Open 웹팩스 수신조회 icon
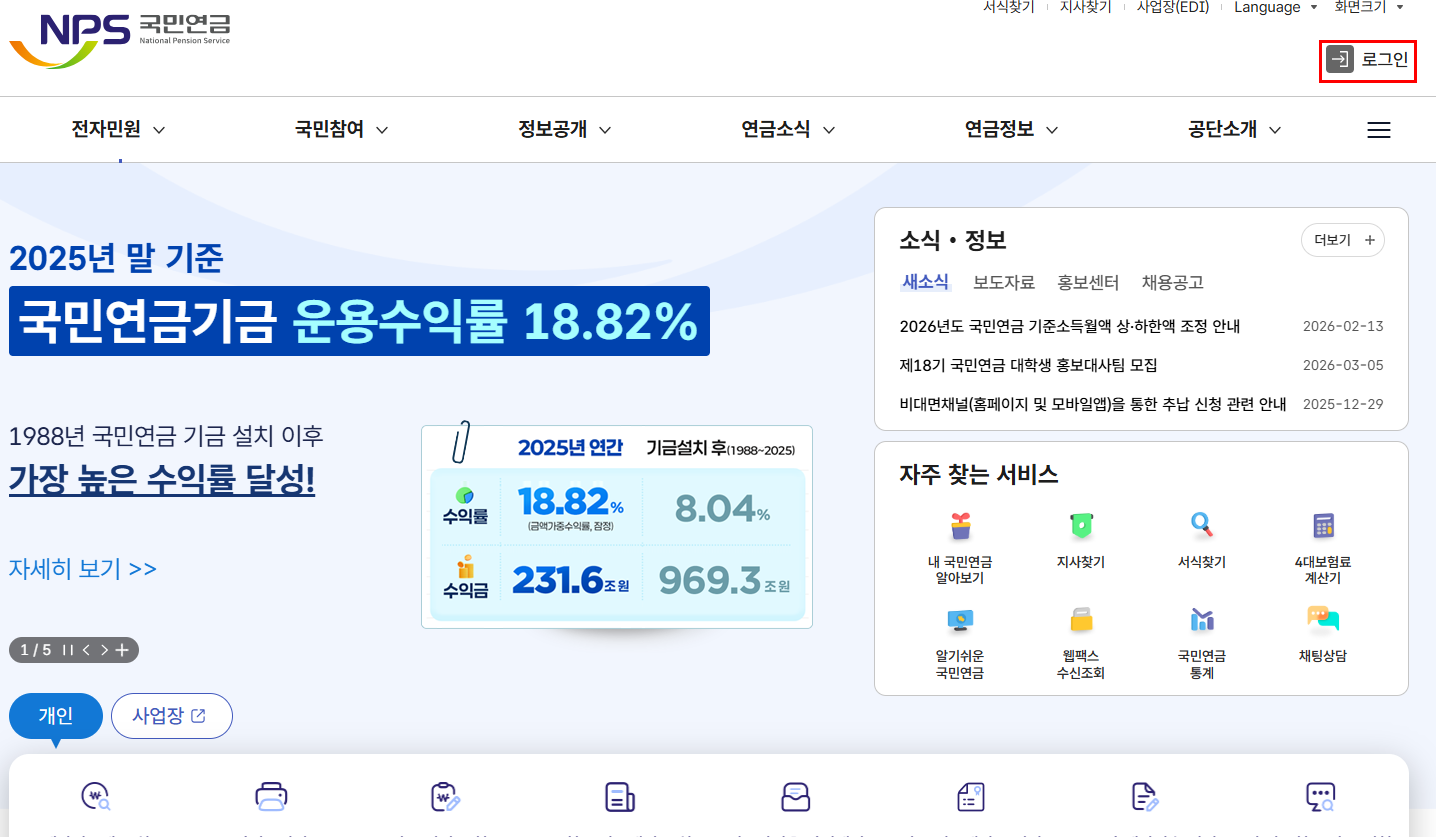The height and width of the screenshot is (837, 1436). [x=1081, y=620]
